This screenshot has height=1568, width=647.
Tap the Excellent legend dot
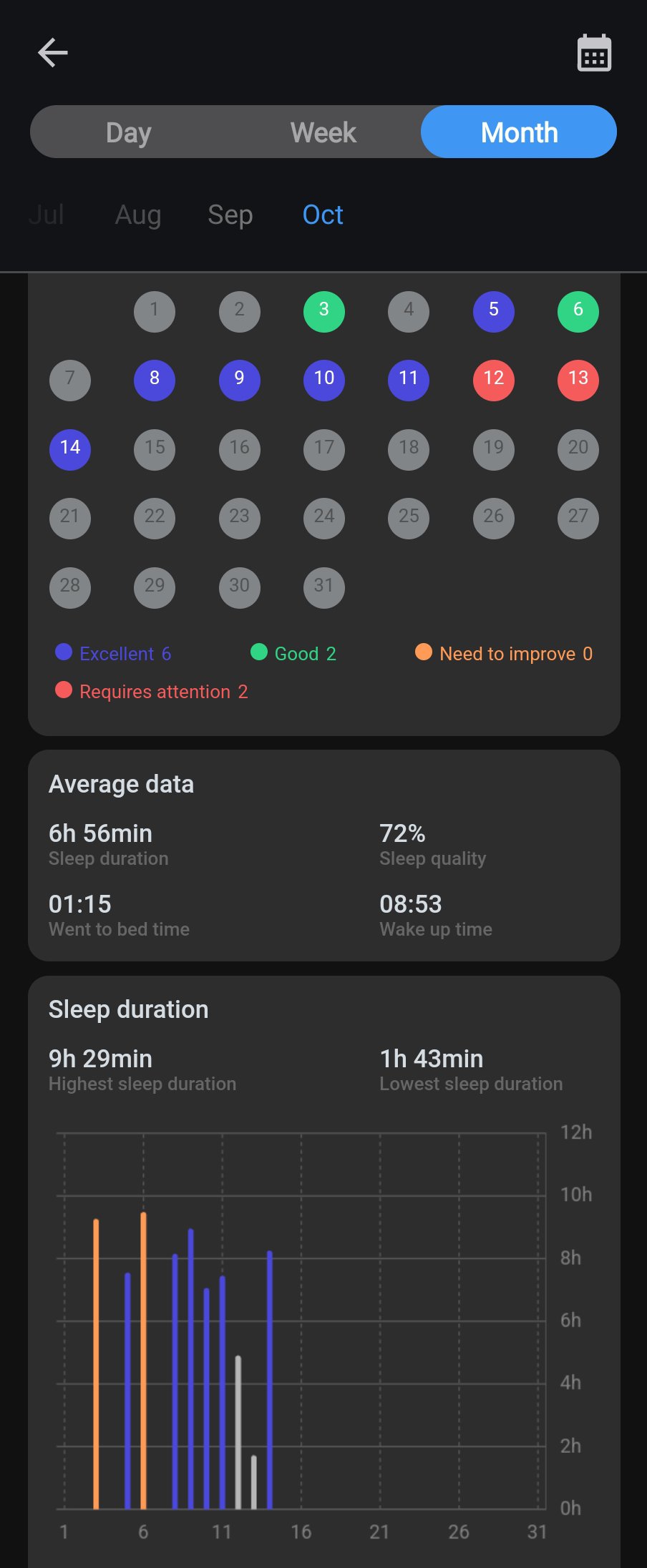[64, 652]
